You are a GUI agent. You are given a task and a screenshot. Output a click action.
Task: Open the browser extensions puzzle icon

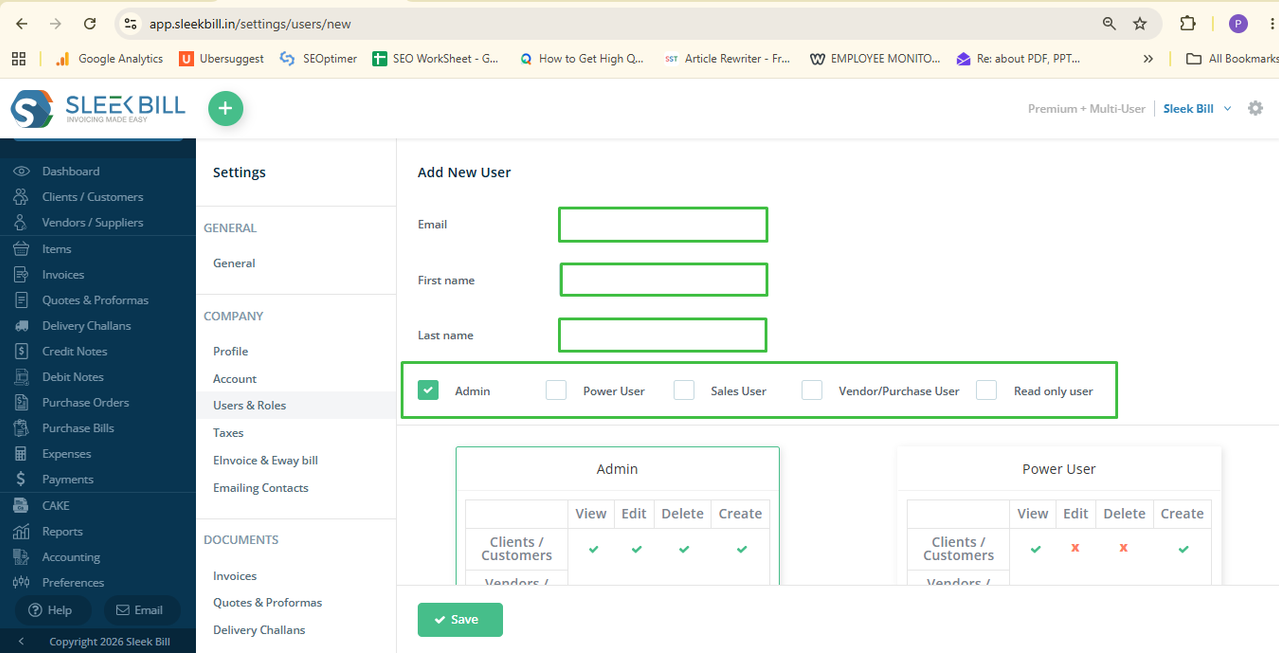1188,23
